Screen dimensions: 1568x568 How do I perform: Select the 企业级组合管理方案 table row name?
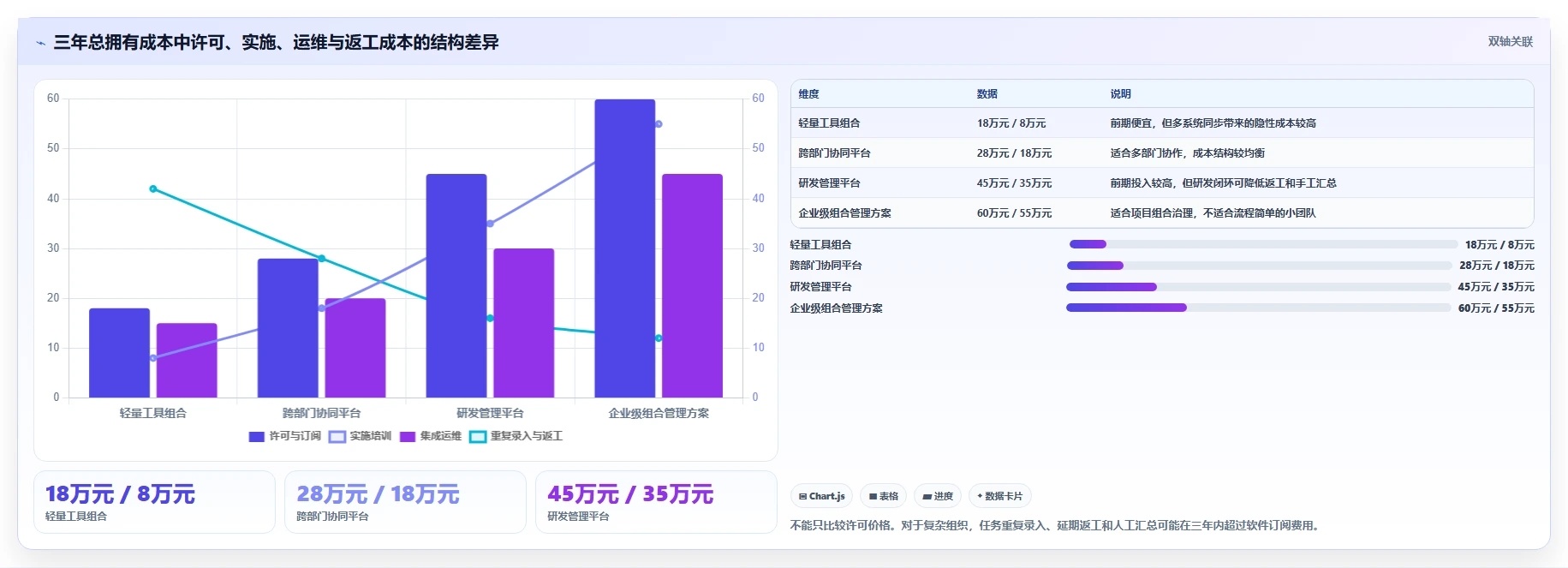[x=844, y=213]
